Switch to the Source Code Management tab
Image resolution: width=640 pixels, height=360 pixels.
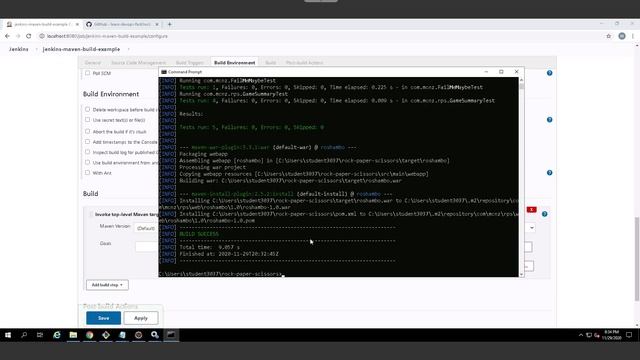click(138, 62)
